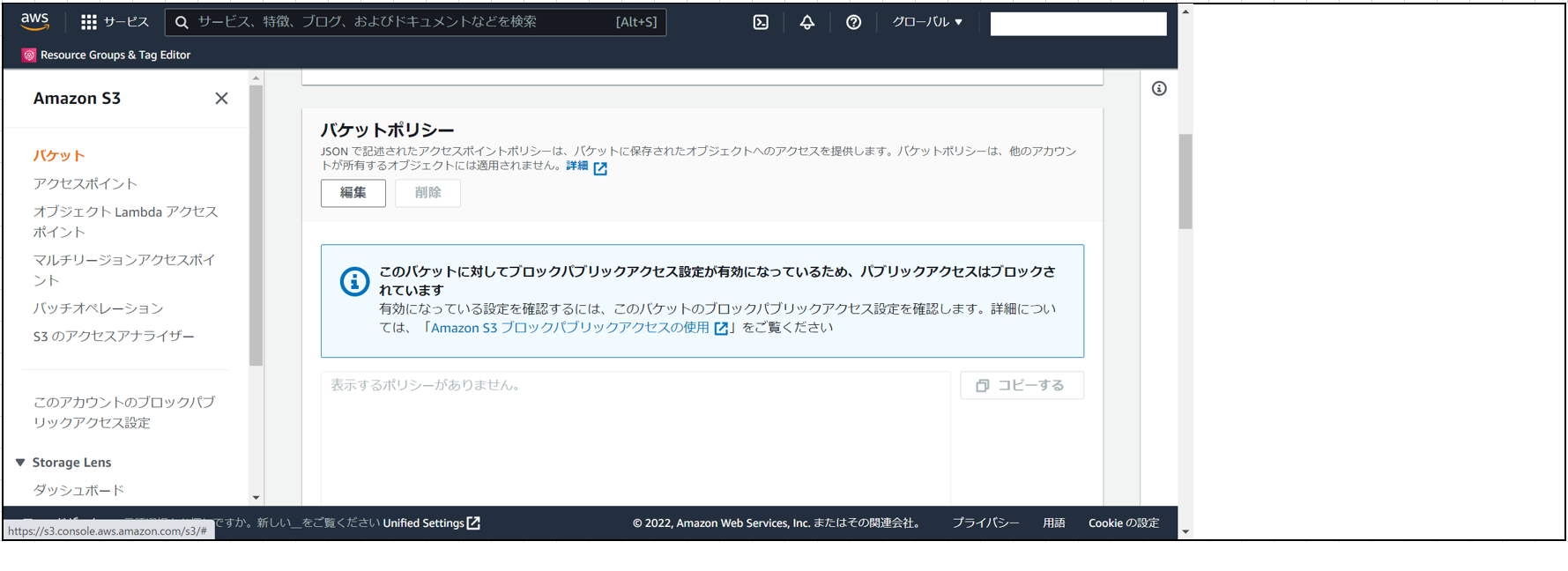
Task: Click the sidebar scroll down arrow
Action: [x=256, y=498]
